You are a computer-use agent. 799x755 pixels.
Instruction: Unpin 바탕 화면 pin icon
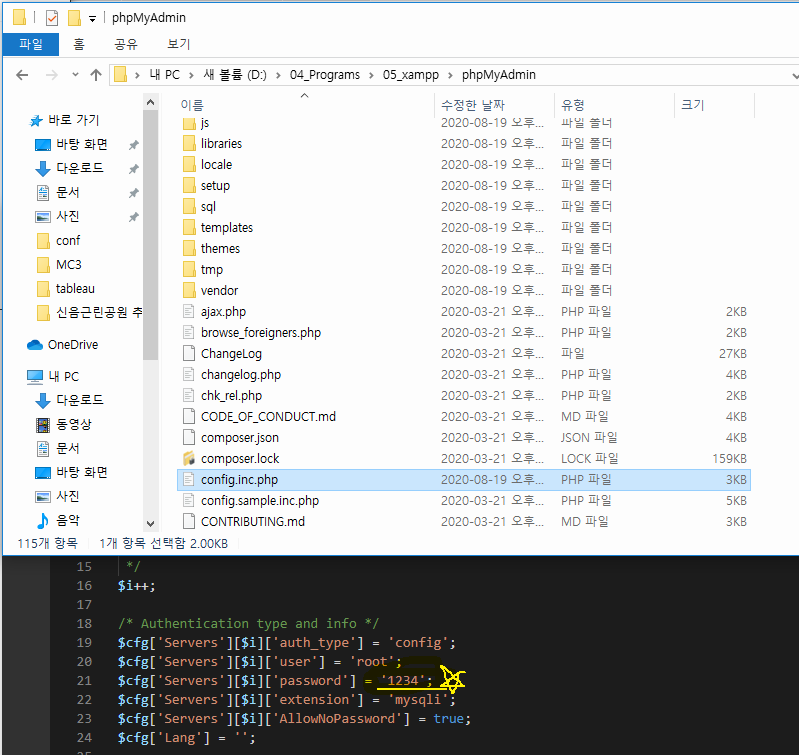[x=134, y=145]
